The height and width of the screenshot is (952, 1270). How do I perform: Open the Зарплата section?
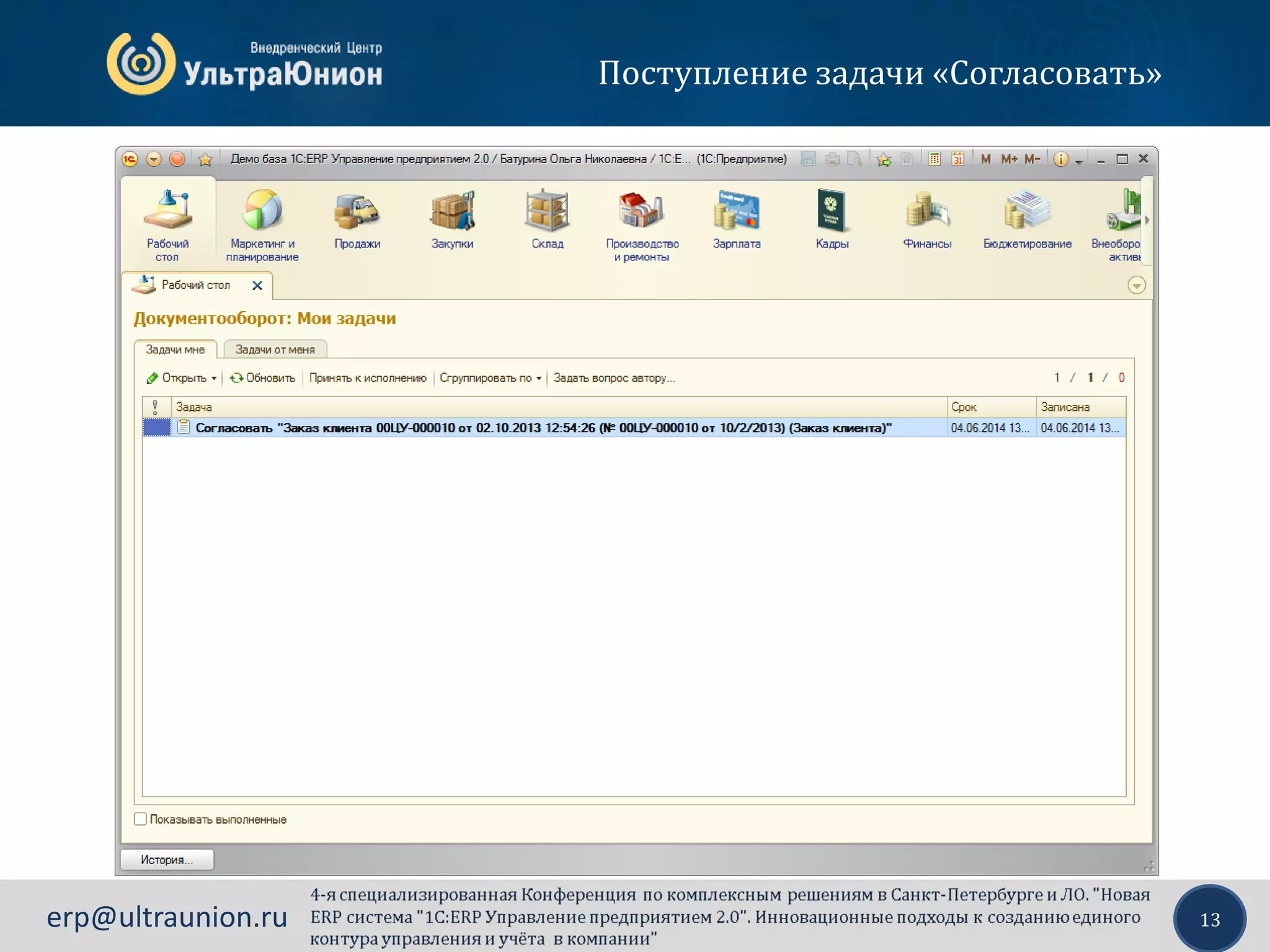click(737, 219)
